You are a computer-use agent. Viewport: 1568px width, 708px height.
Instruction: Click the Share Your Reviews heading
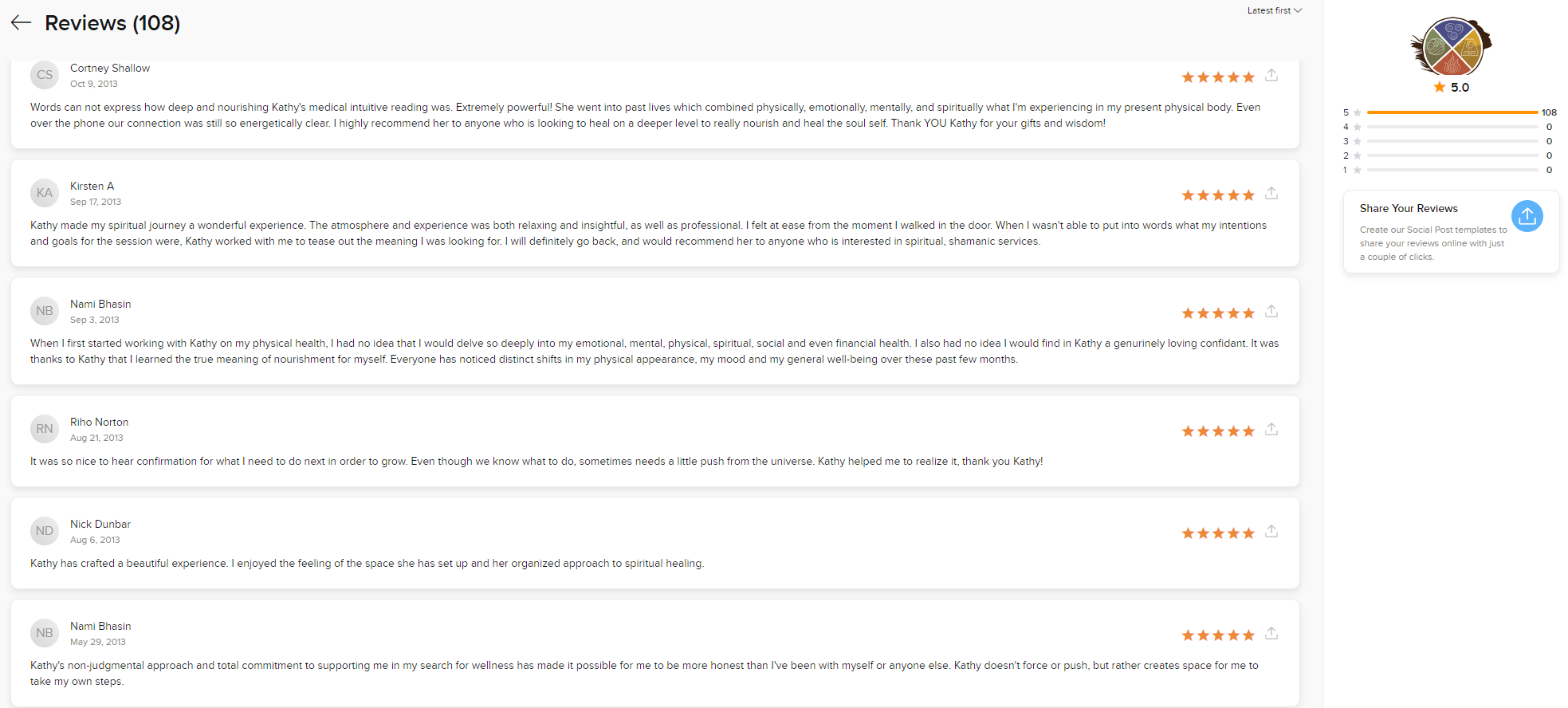pyautogui.click(x=1409, y=208)
